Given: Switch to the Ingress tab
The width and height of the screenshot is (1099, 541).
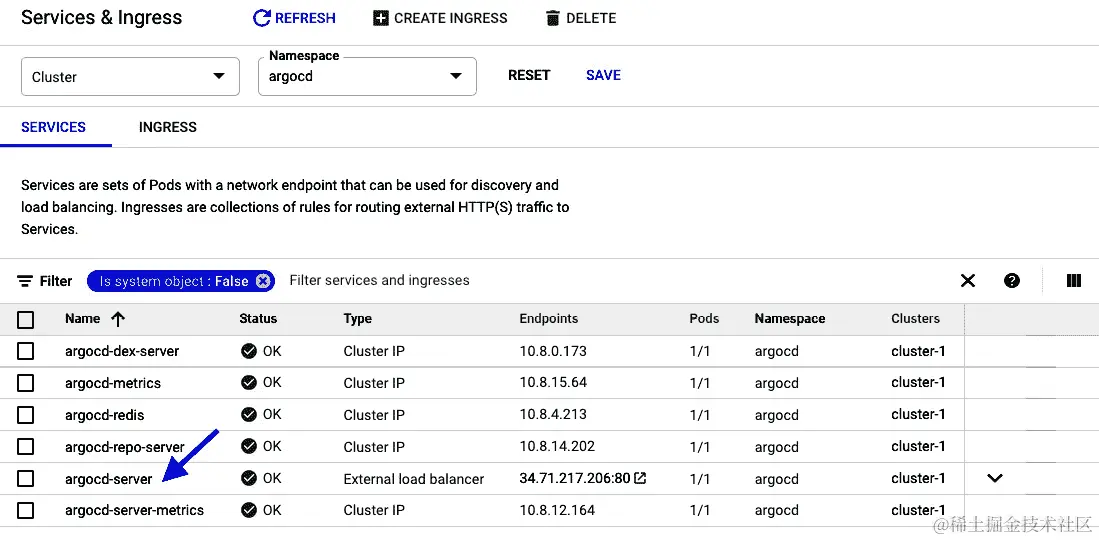Looking at the screenshot, I should click(168, 127).
